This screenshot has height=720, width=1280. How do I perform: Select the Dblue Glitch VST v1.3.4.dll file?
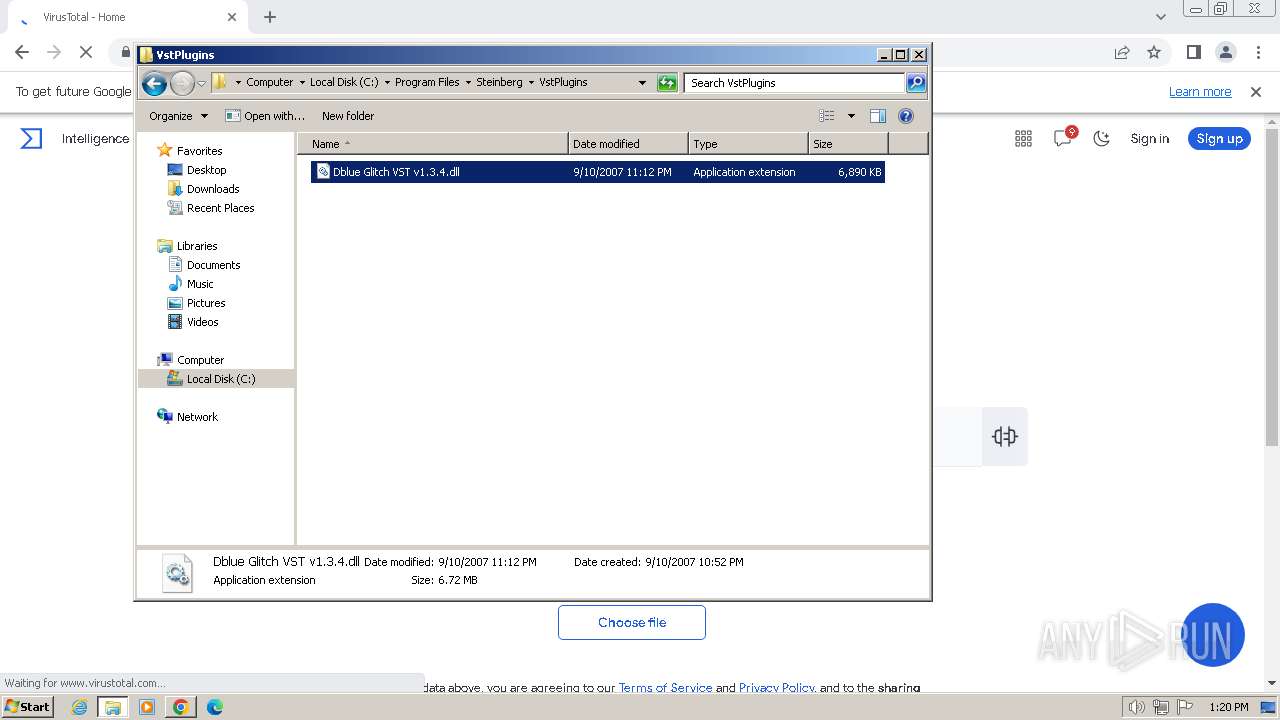[x=598, y=172]
